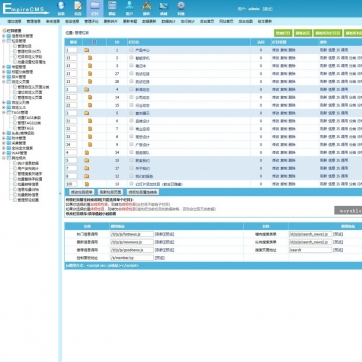Tick the checkbox in row ID 13
Viewport: 362px width, 362px height.
(x=131, y=183)
